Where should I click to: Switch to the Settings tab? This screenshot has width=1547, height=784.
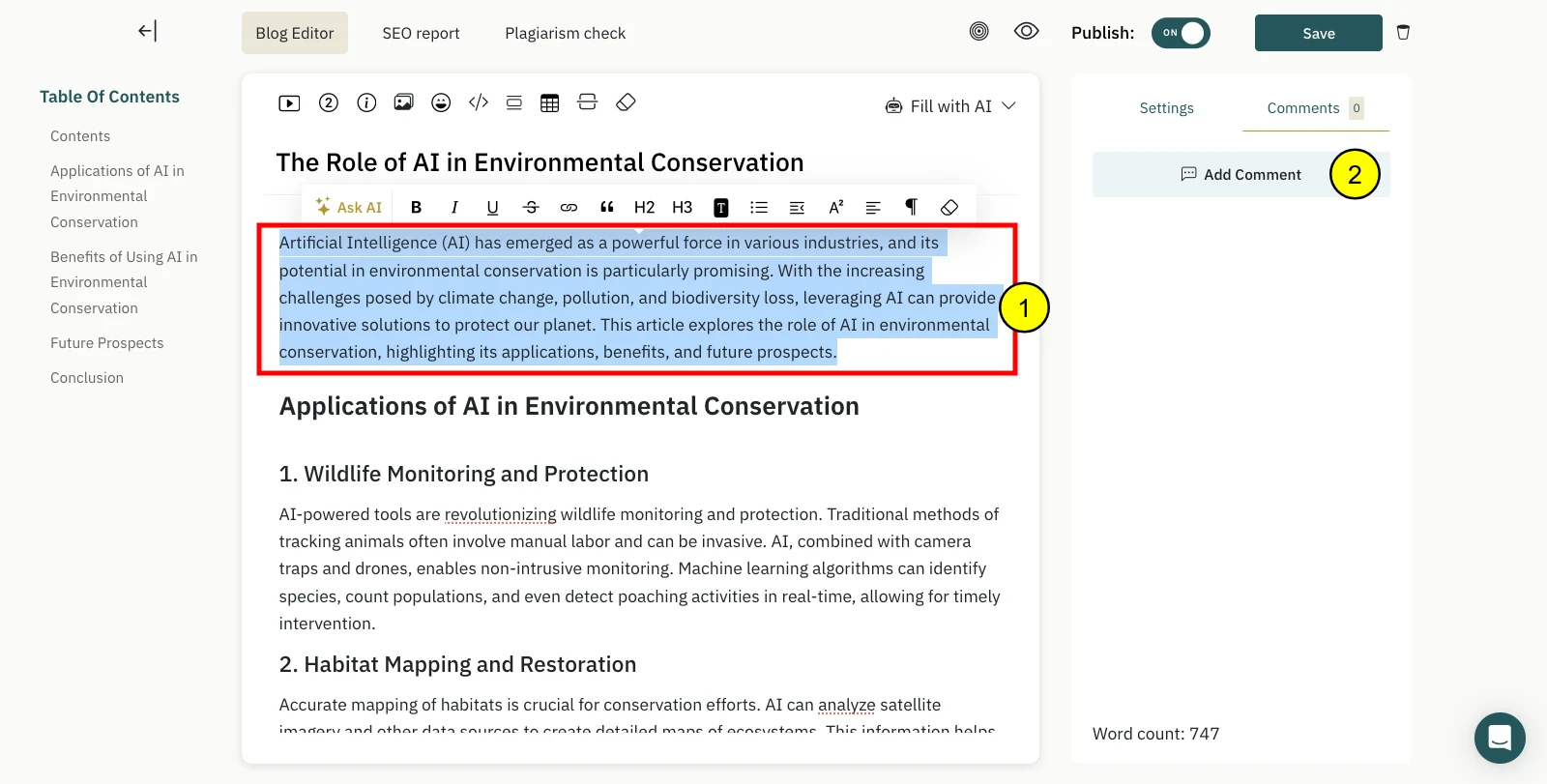click(x=1167, y=108)
